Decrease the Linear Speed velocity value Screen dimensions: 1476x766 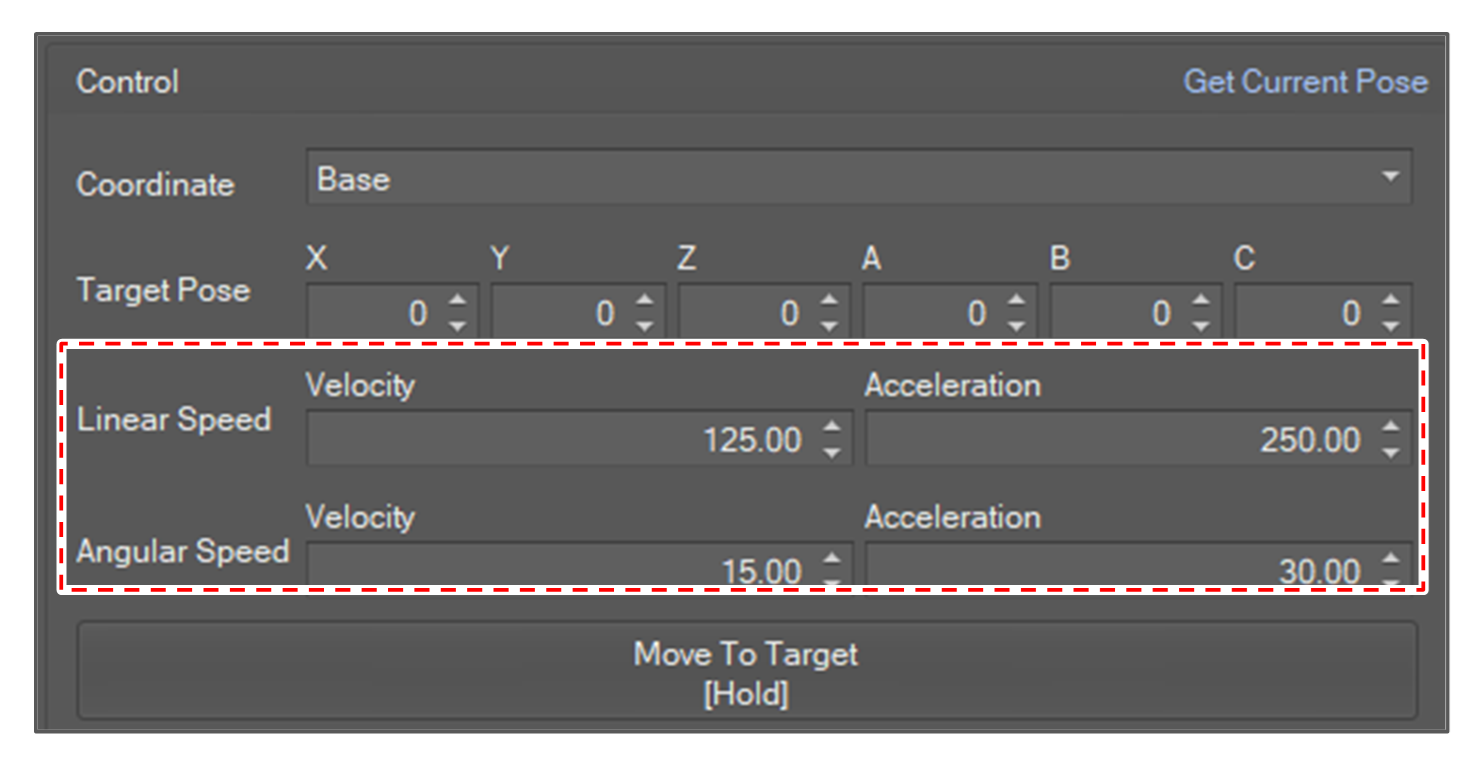(831, 452)
